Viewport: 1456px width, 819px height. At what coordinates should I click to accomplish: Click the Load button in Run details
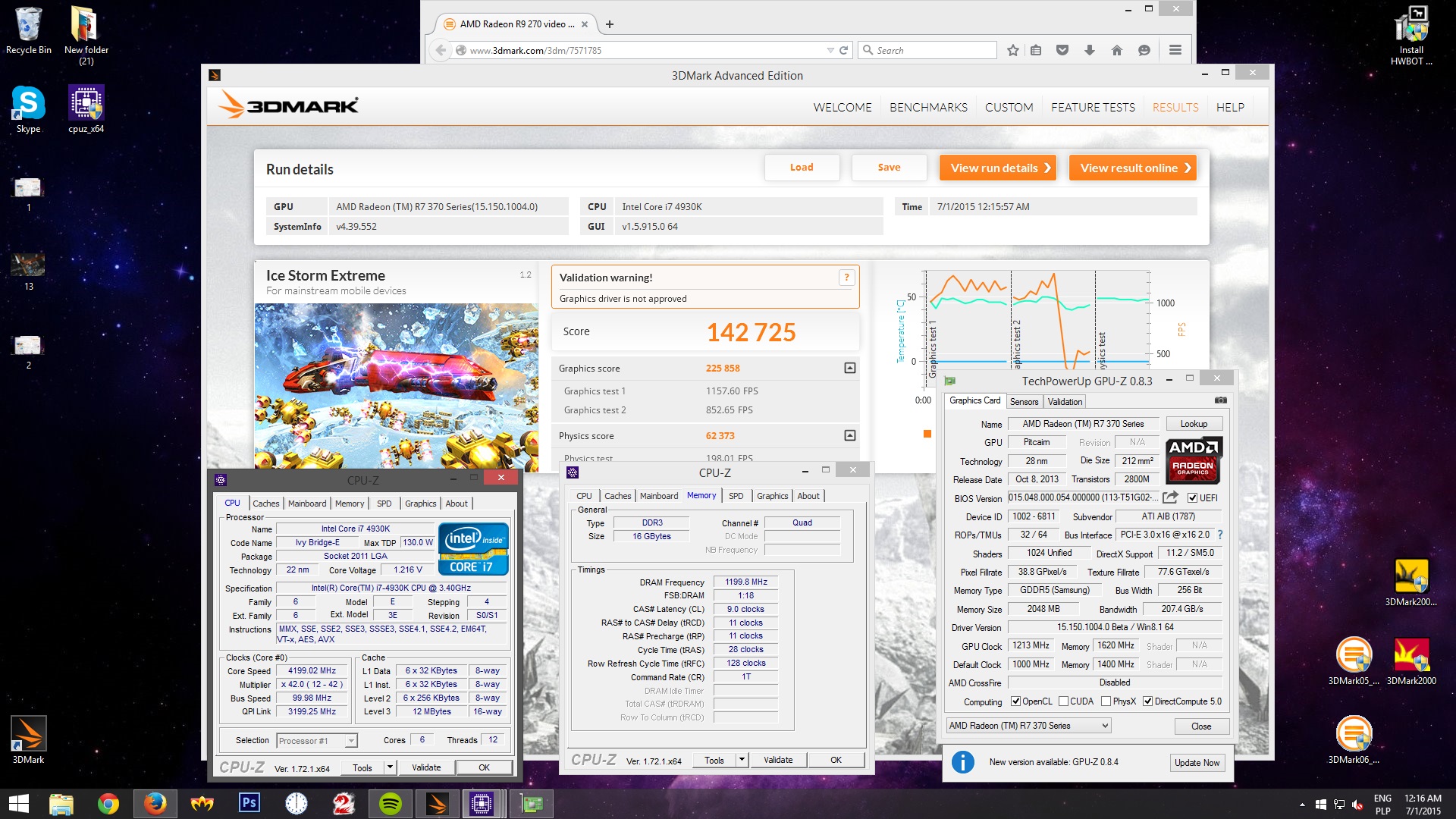[x=802, y=168]
